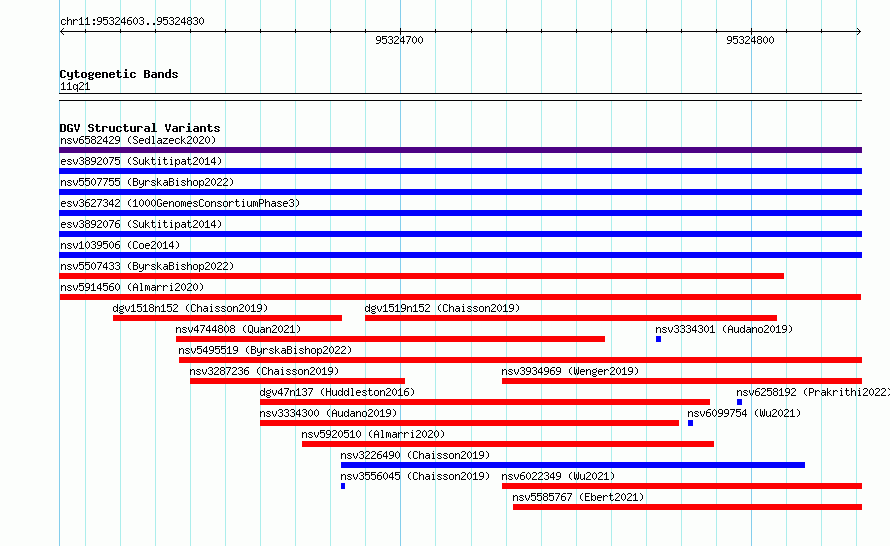Click the red nsv5507433 variant bar
The image size is (890, 546).
(x=422, y=276)
